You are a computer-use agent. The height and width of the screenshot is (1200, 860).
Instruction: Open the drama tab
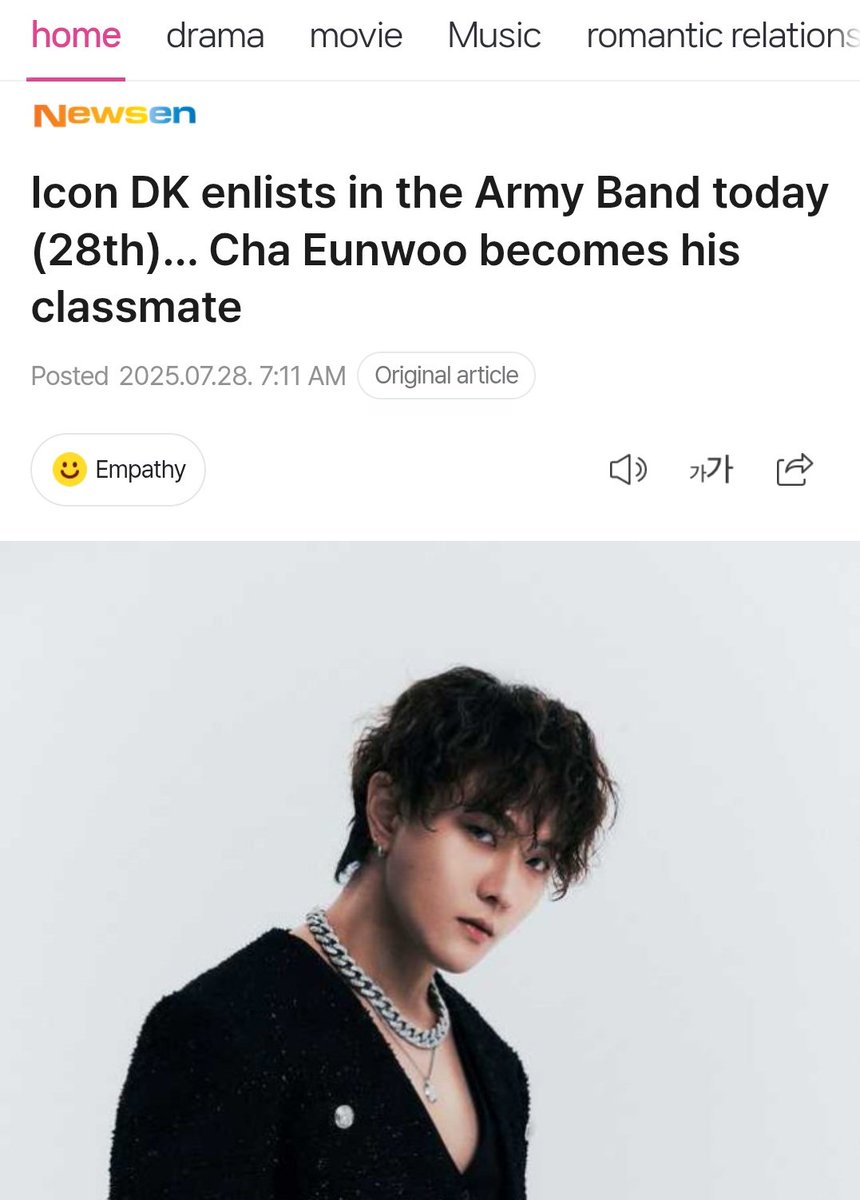click(215, 36)
